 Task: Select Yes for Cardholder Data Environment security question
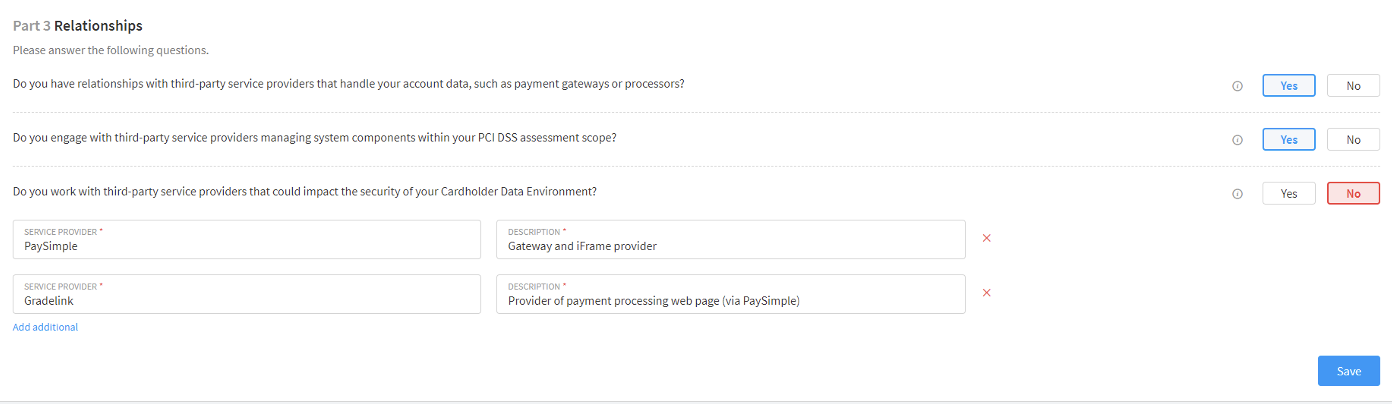[x=1289, y=194]
